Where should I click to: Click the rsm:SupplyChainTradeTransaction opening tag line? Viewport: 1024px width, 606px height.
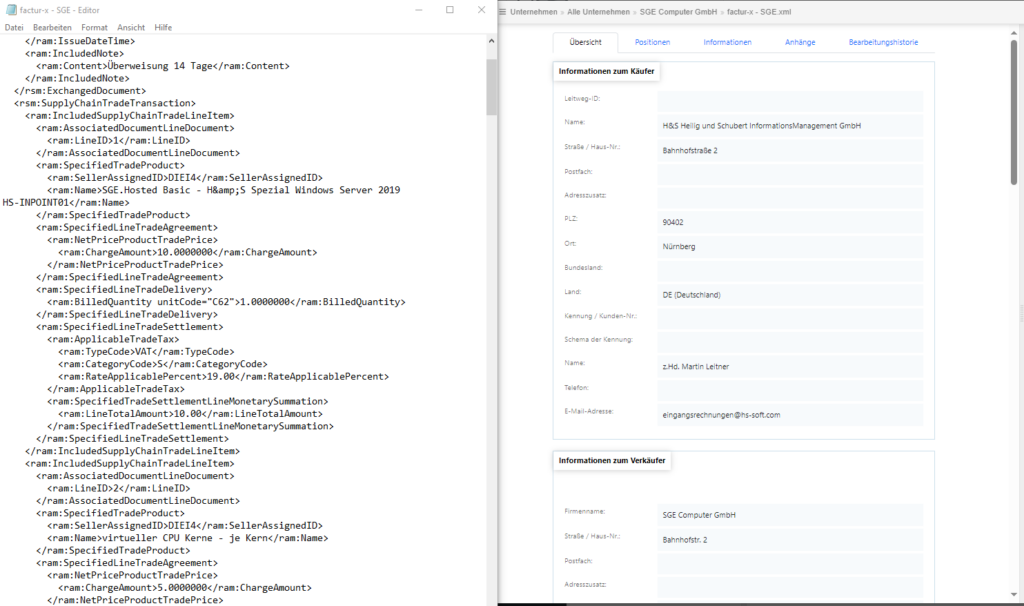104,103
